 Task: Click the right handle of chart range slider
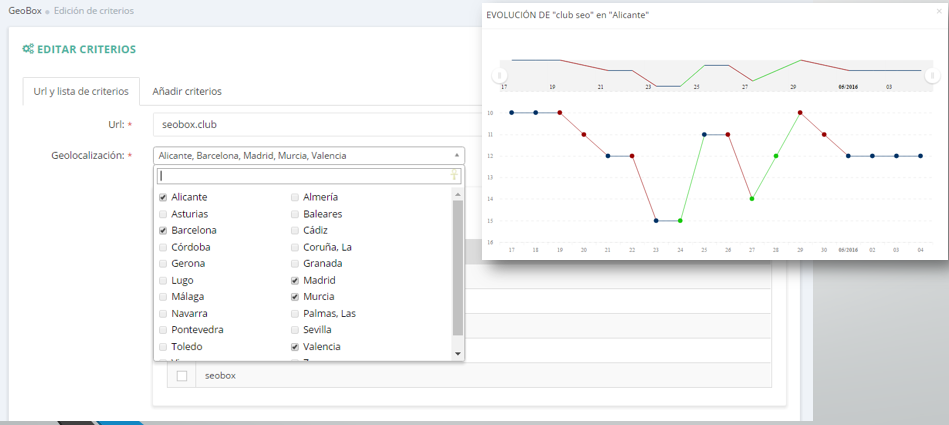coord(932,75)
